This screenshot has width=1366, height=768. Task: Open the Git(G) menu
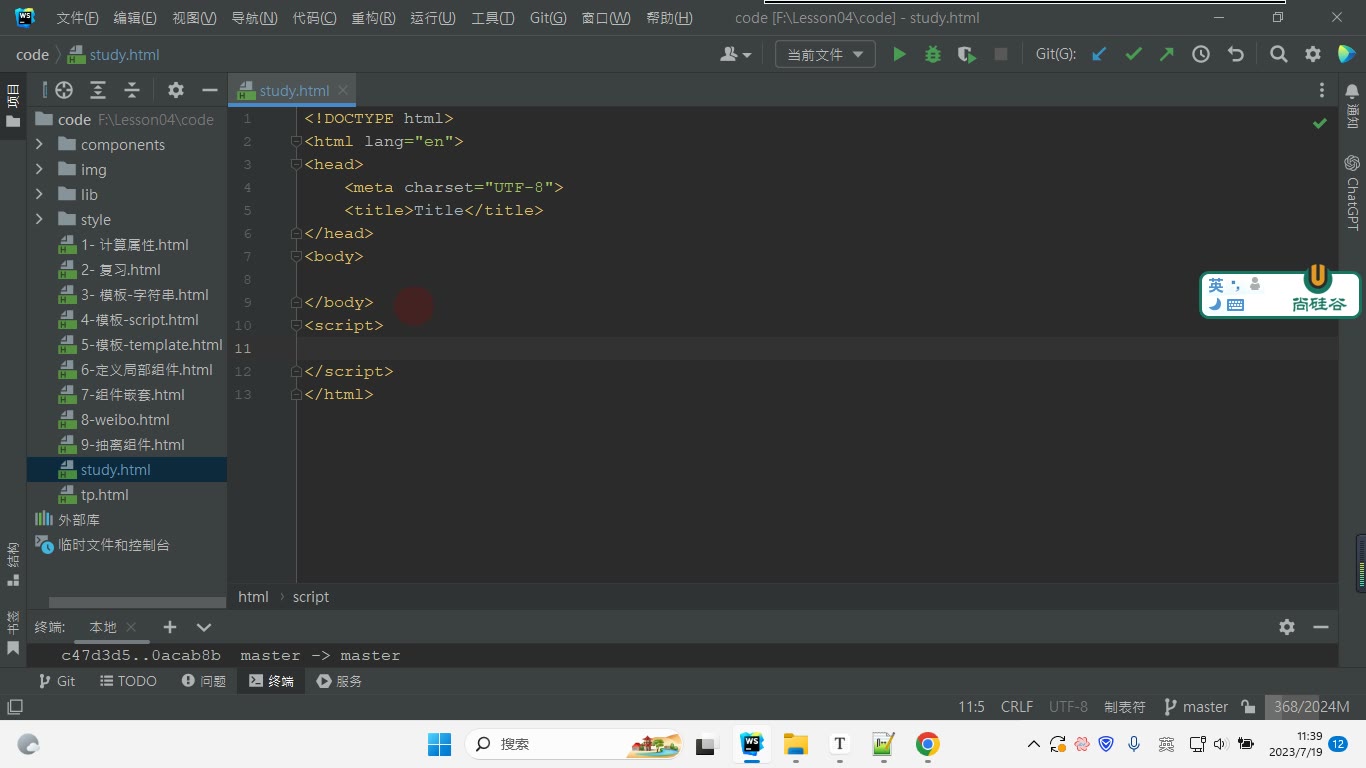[x=548, y=18]
